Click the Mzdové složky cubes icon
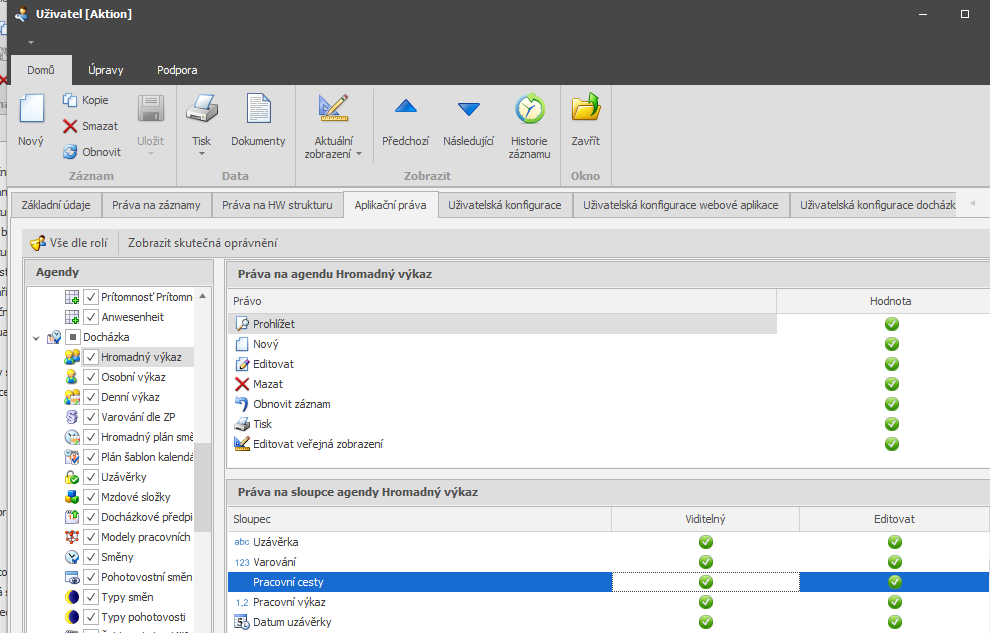The width and height of the screenshot is (990, 633). (72, 497)
